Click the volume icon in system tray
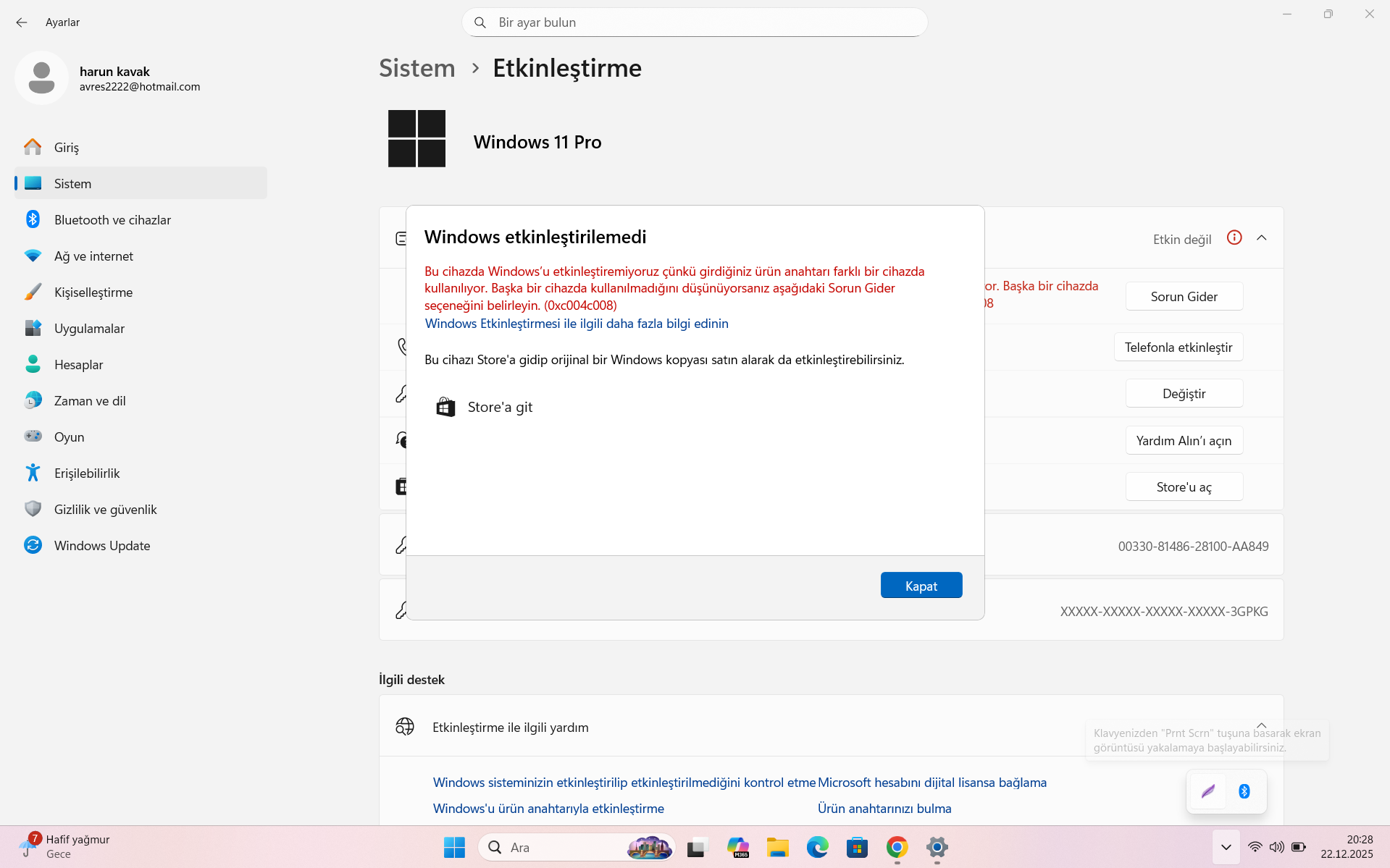The height and width of the screenshot is (868, 1390). pos(1276,847)
